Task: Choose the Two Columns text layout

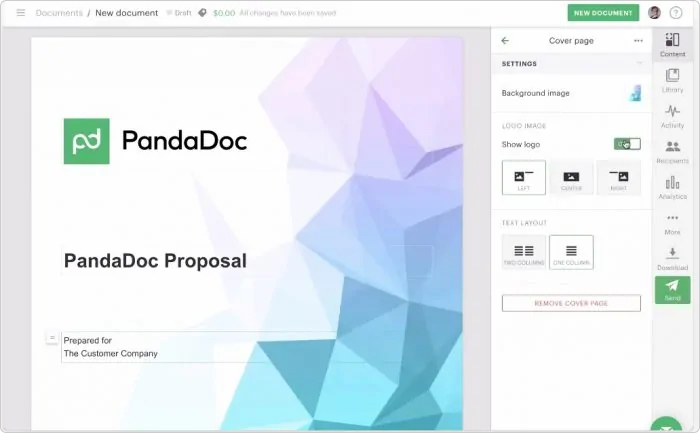Action: coord(524,252)
